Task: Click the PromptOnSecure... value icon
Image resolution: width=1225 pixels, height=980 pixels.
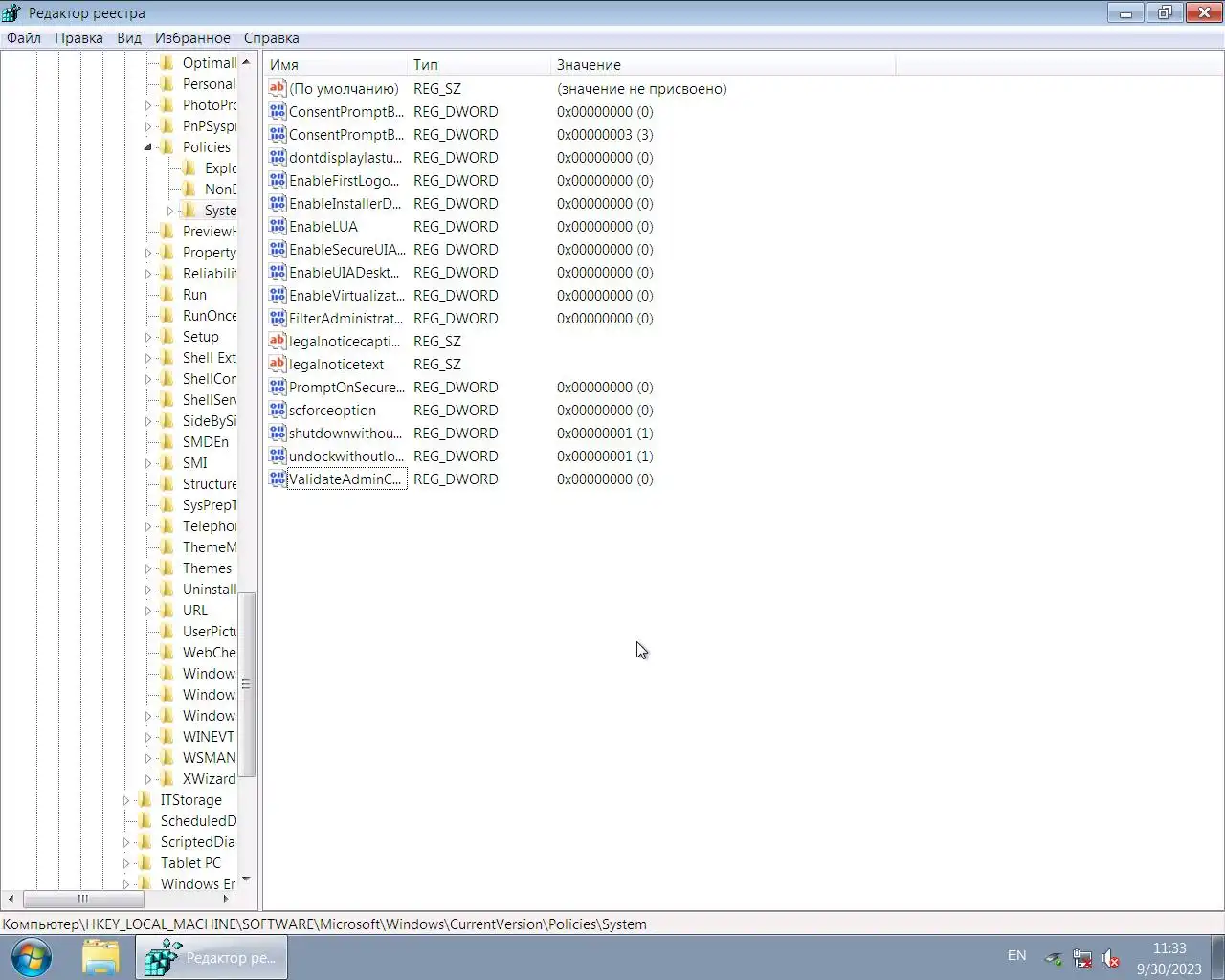Action: point(278,388)
